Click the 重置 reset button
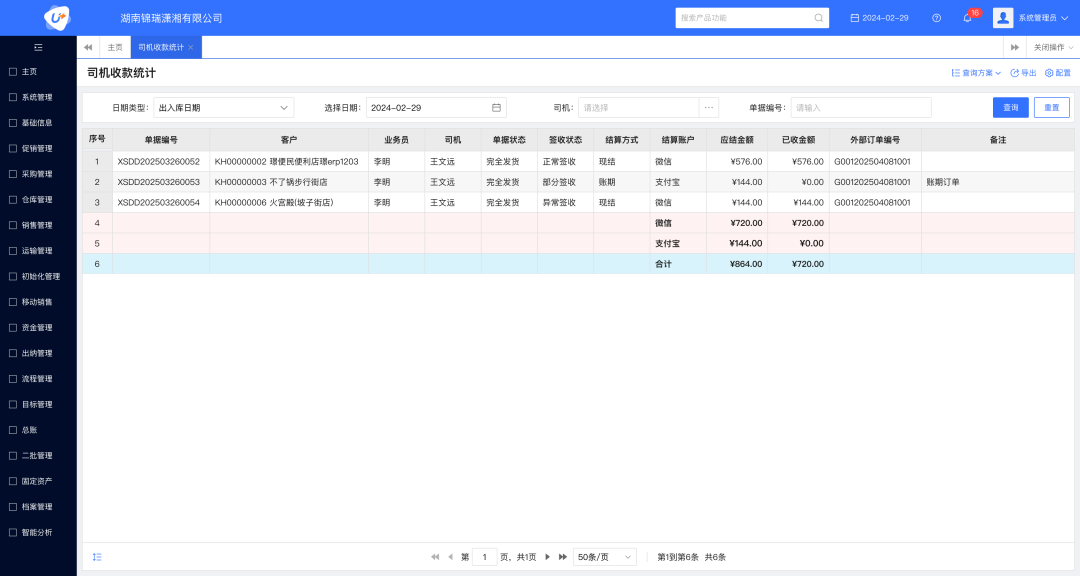This screenshot has width=1080, height=576. coord(1051,108)
